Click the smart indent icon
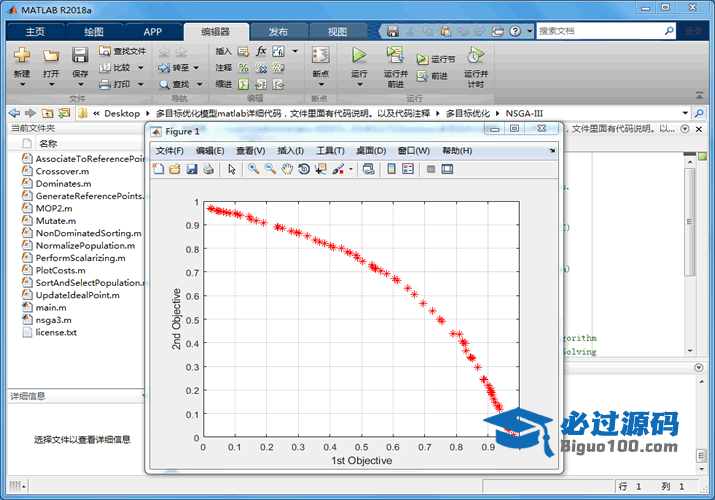The image size is (715, 500). click(x=244, y=84)
